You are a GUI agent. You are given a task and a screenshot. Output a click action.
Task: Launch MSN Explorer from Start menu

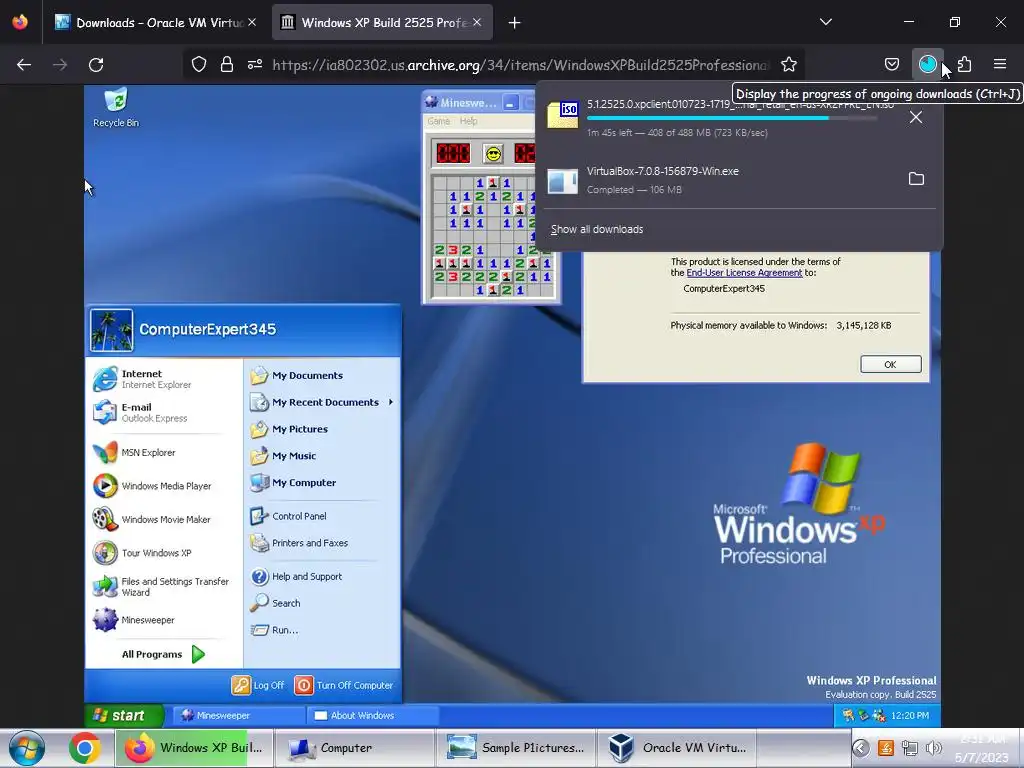tap(134, 453)
